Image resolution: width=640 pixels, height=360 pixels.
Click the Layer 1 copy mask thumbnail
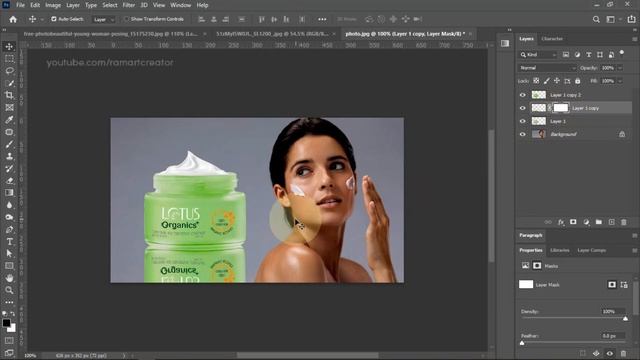click(x=560, y=108)
